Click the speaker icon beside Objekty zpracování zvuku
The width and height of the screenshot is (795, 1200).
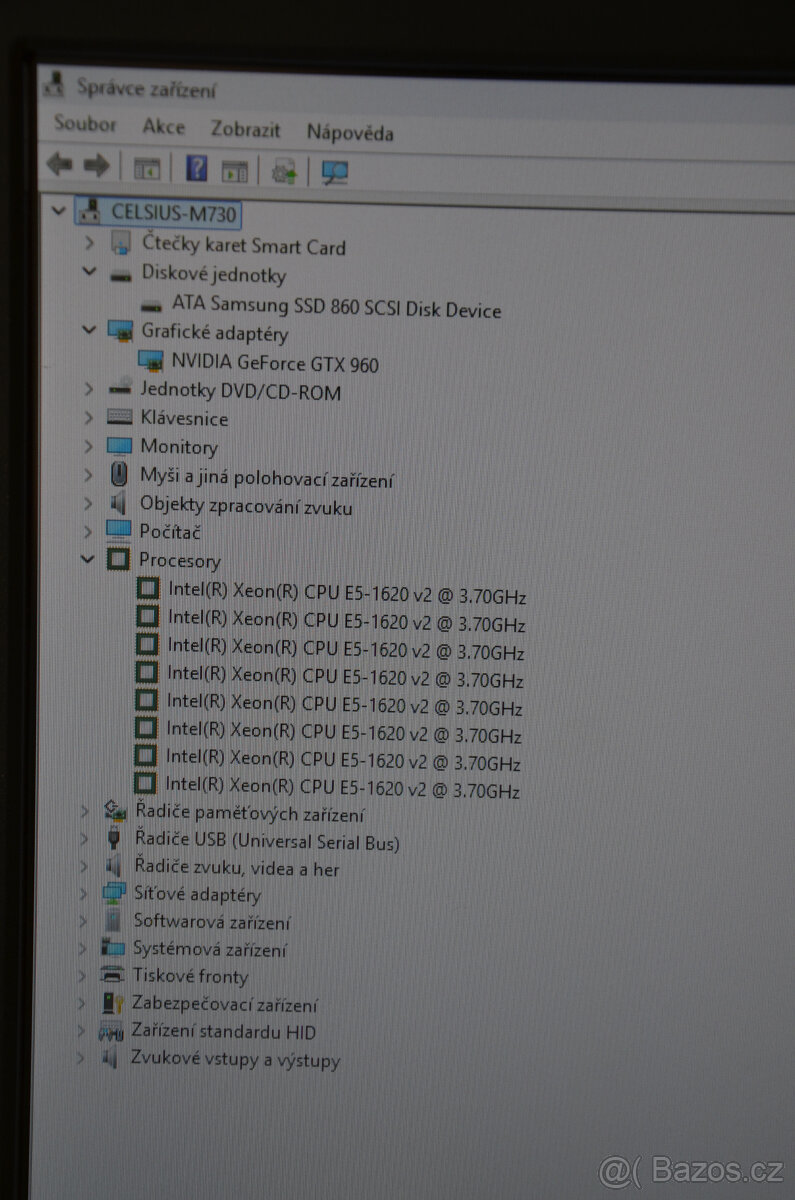pos(118,502)
